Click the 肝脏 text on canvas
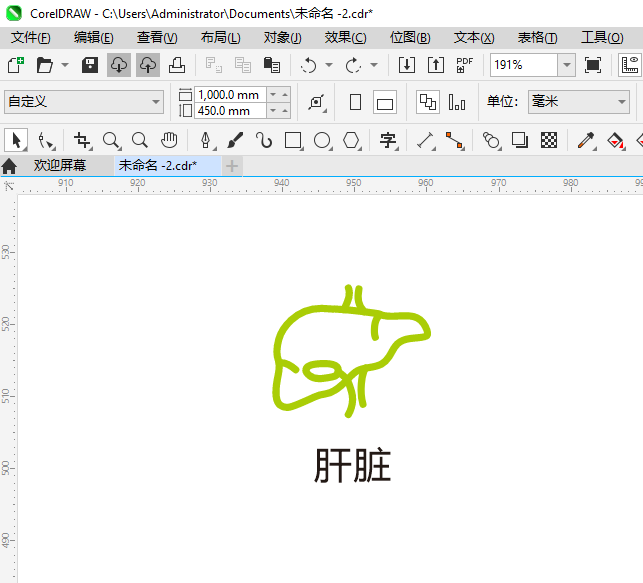 point(353,465)
